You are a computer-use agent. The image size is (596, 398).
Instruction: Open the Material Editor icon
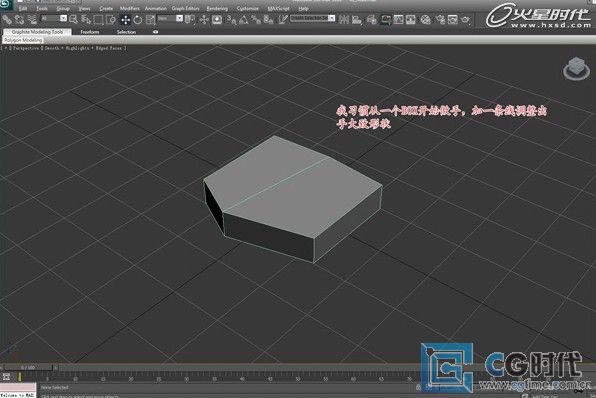(x=426, y=19)
